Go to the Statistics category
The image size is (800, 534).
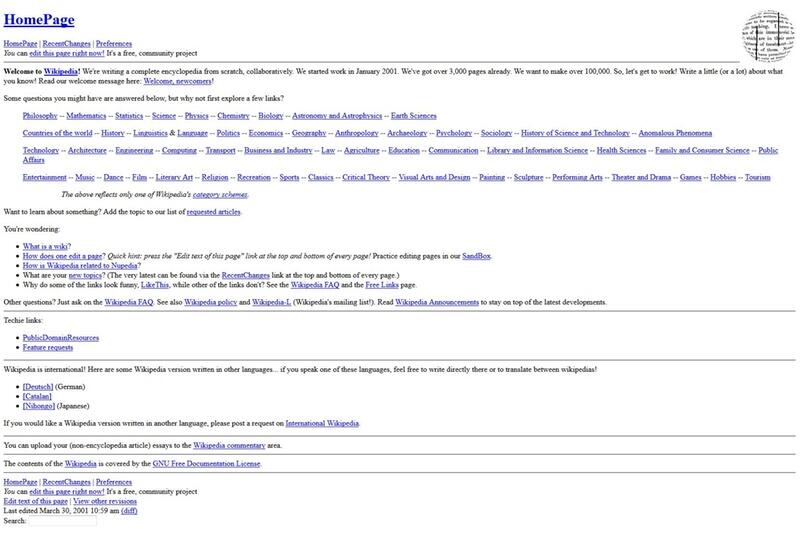(129, 116)
